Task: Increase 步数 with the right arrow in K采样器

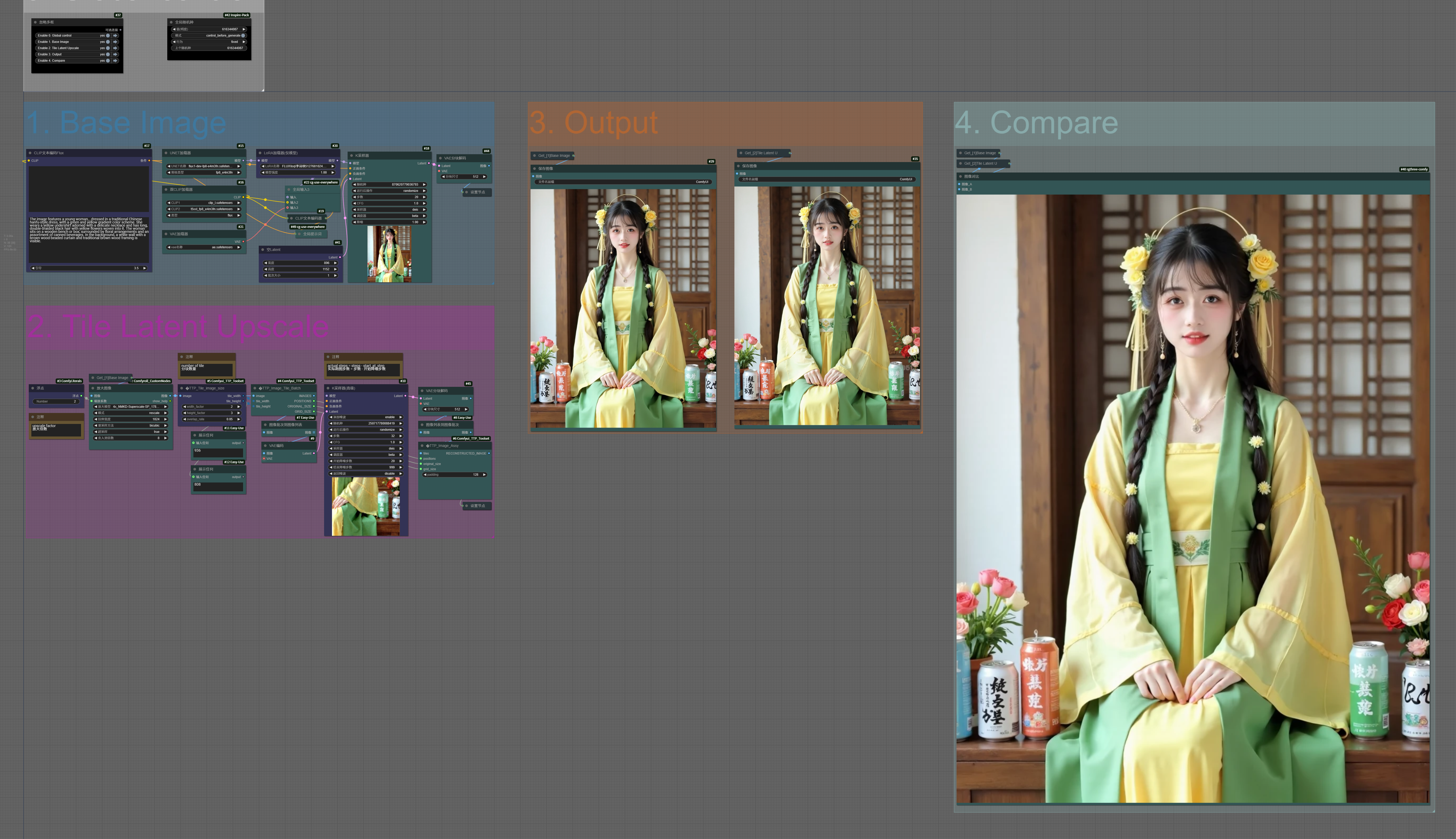Action: click(424, 197)
